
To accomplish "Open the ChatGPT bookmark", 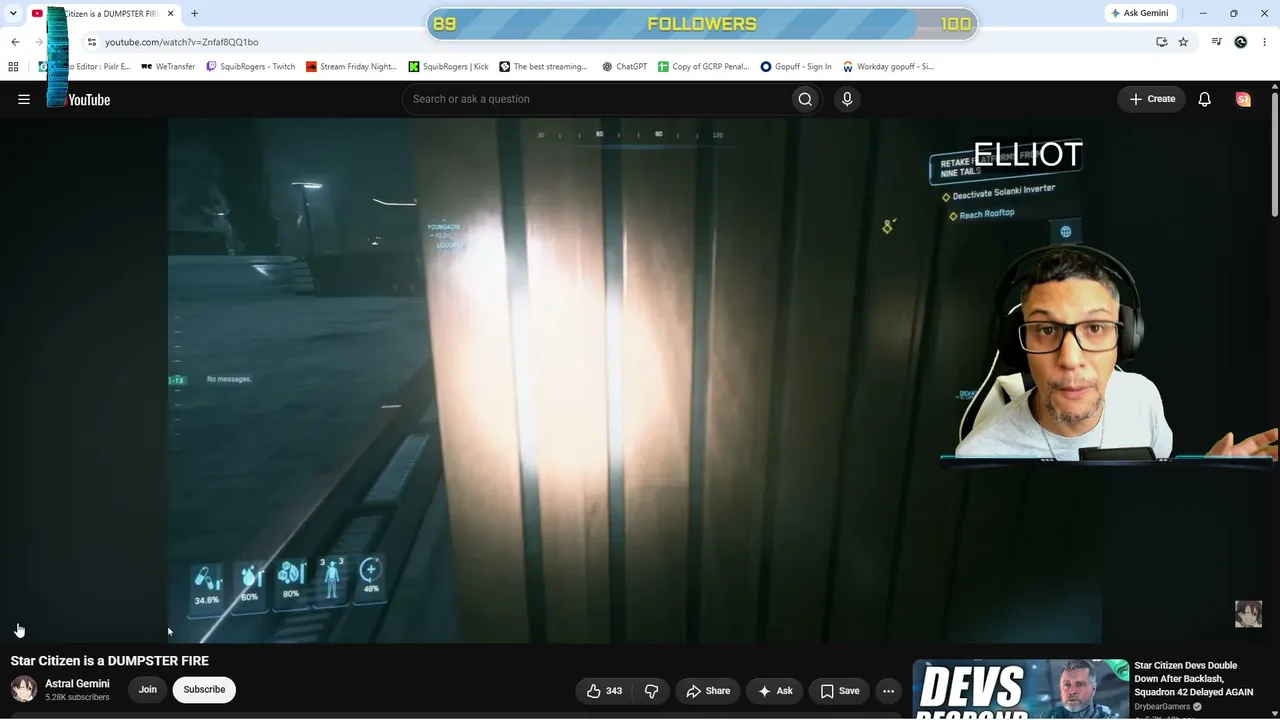I will tap(625, 67).
